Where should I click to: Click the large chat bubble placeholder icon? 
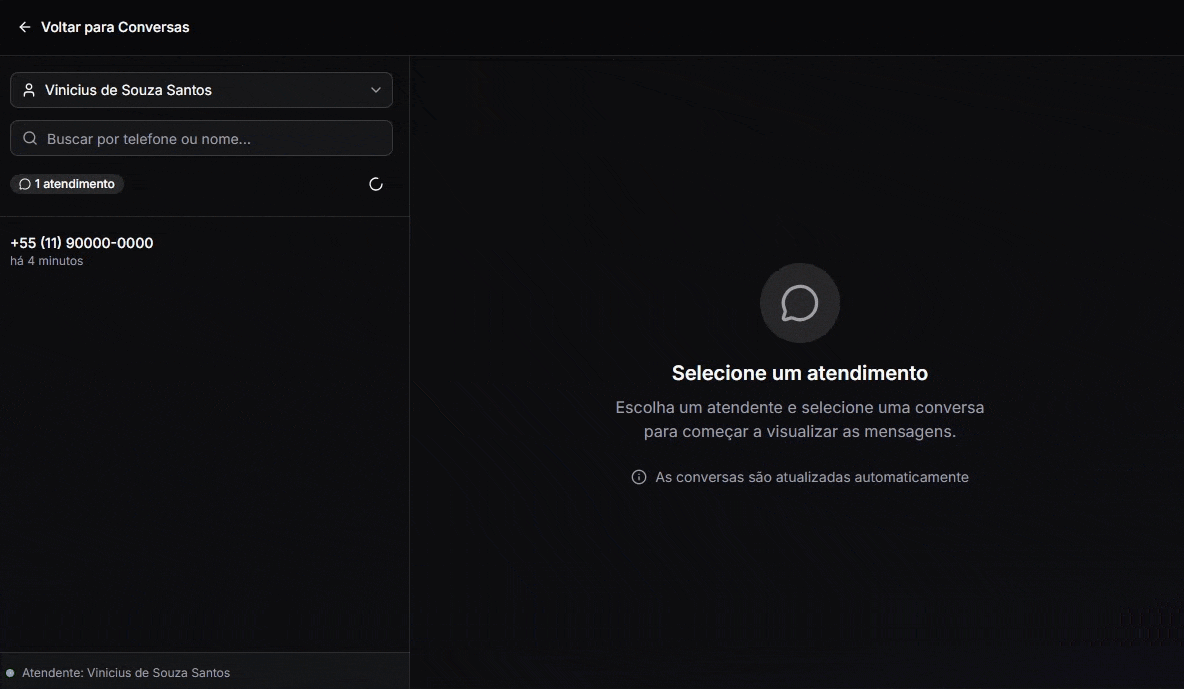pyautogui.click(x=800, y=303)
